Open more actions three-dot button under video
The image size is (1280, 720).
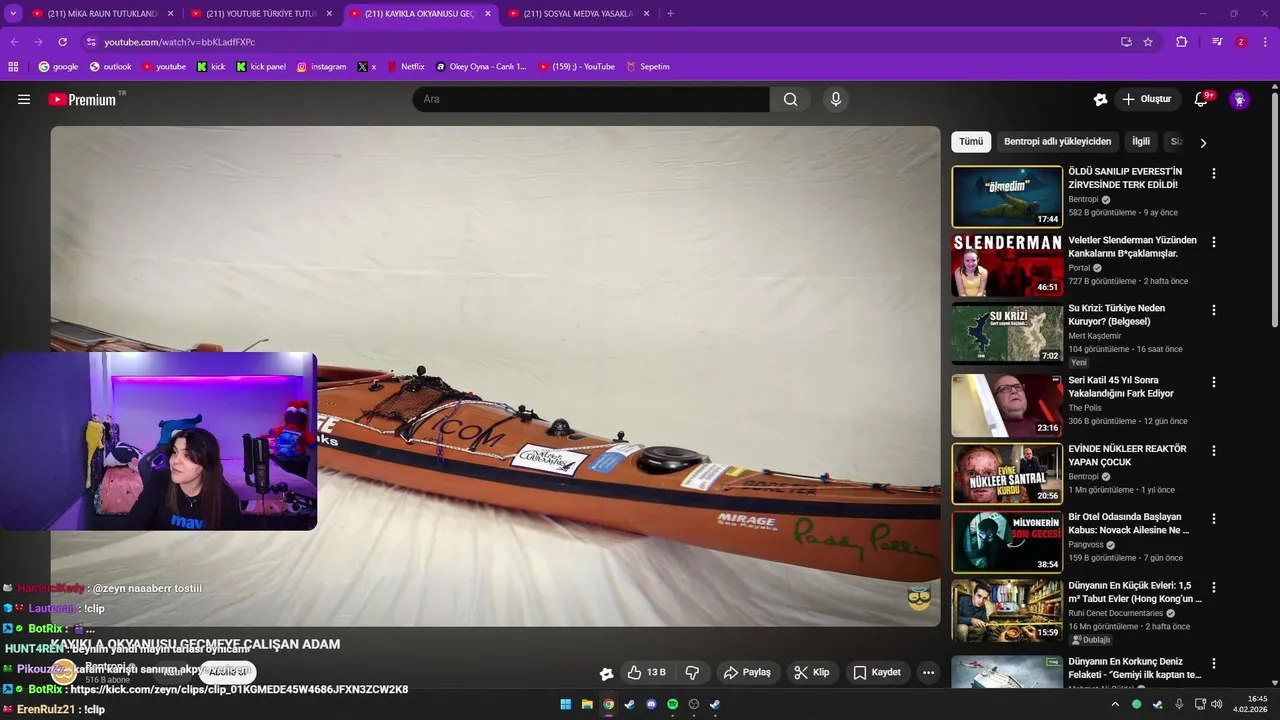pyautogui.click(x=928, y=672)
